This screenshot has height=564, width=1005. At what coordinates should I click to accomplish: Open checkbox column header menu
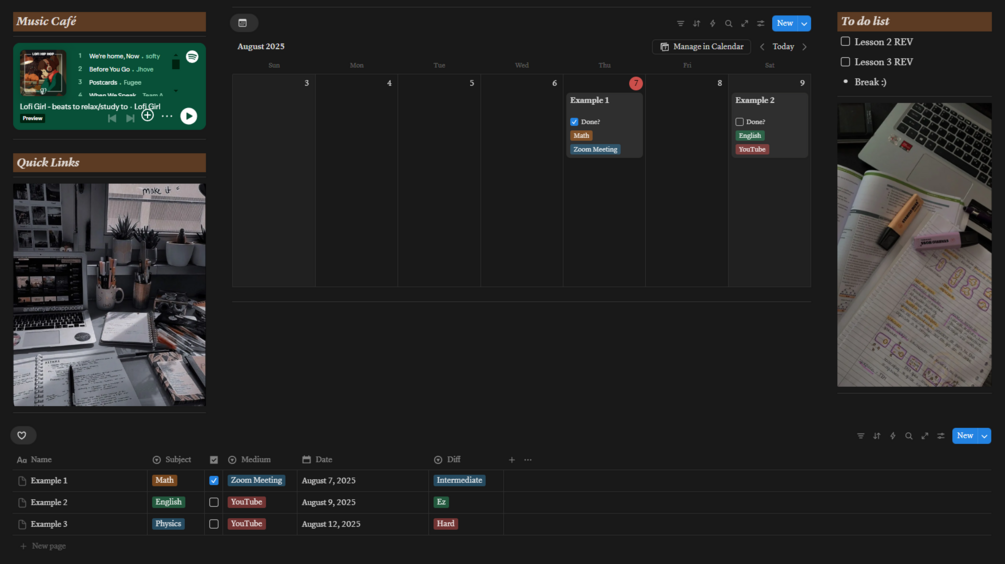[x=213, y=460]
